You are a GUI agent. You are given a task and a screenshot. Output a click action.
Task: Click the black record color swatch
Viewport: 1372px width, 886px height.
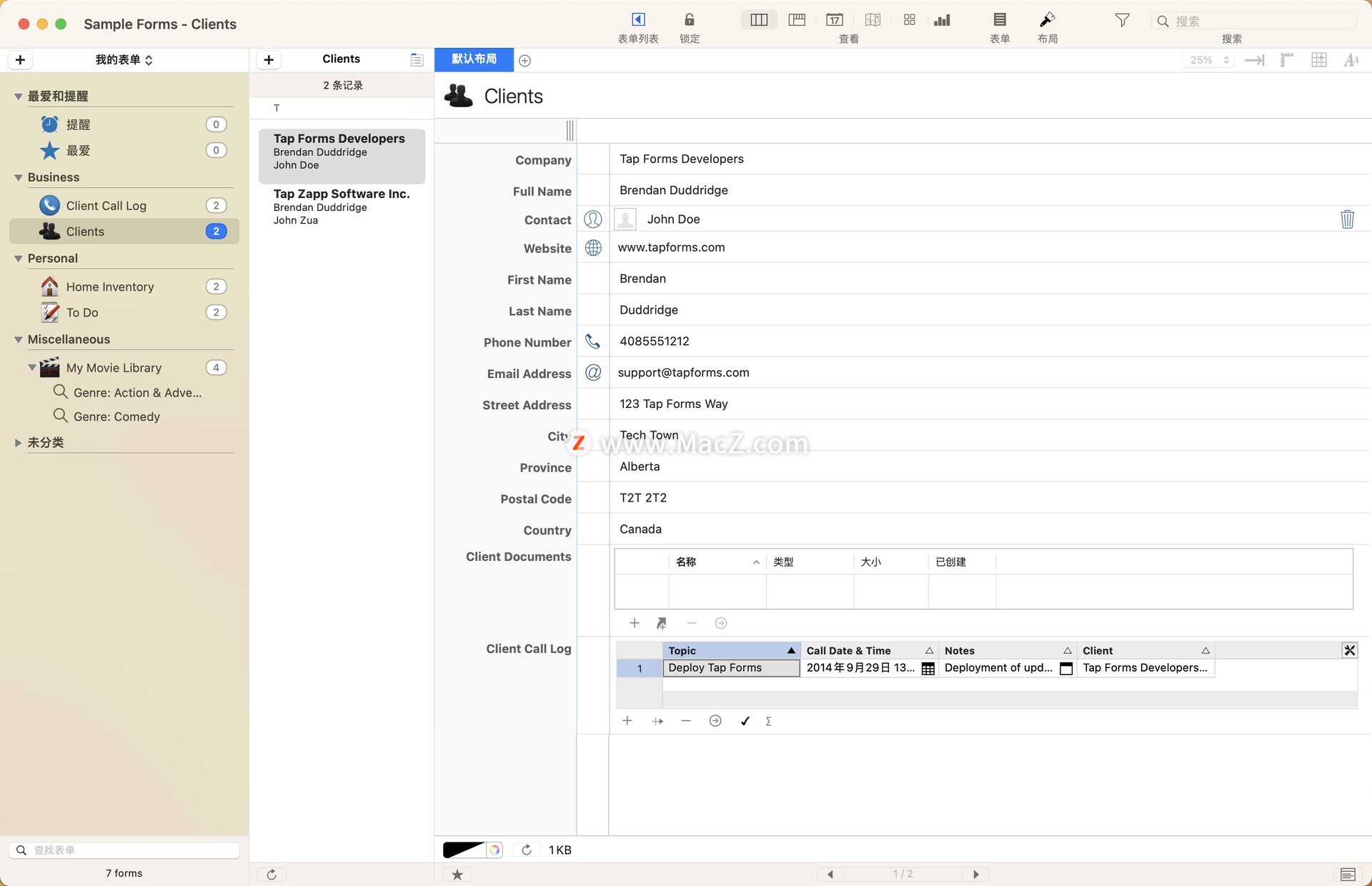pyautogui.click(x=463, y=850)
